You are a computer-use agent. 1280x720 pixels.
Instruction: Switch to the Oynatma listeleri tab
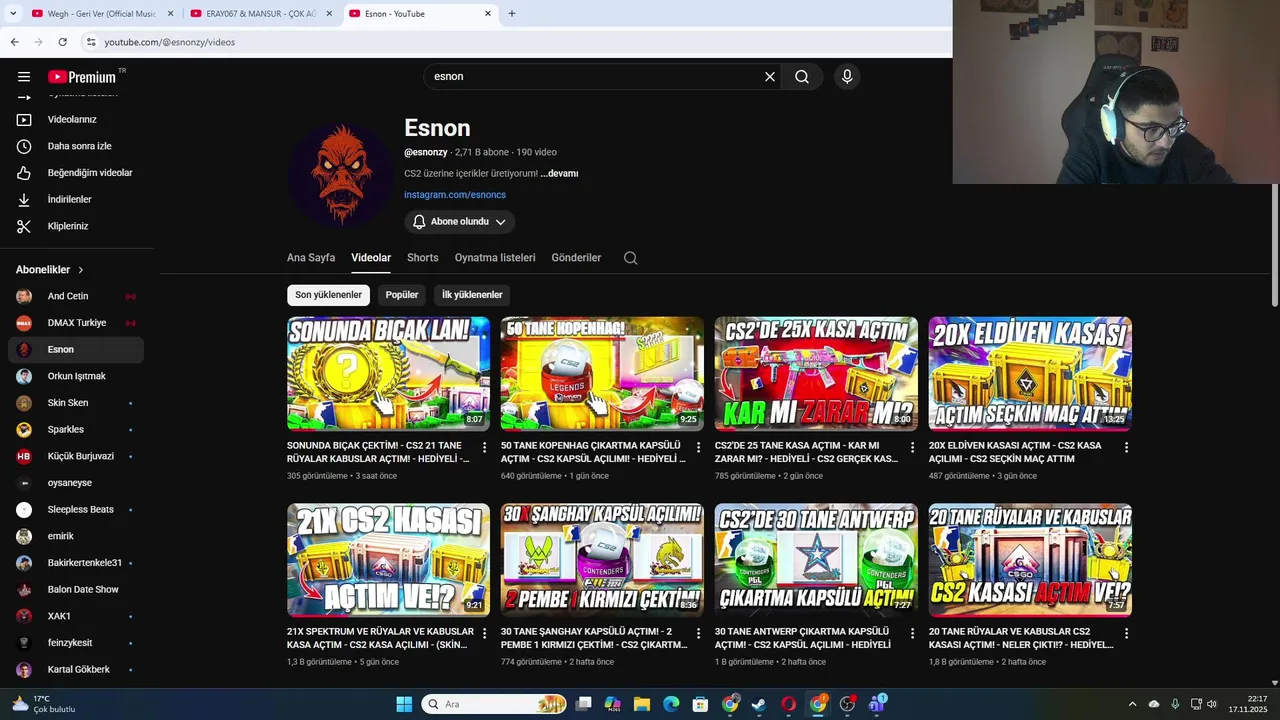tap(495, 258)
